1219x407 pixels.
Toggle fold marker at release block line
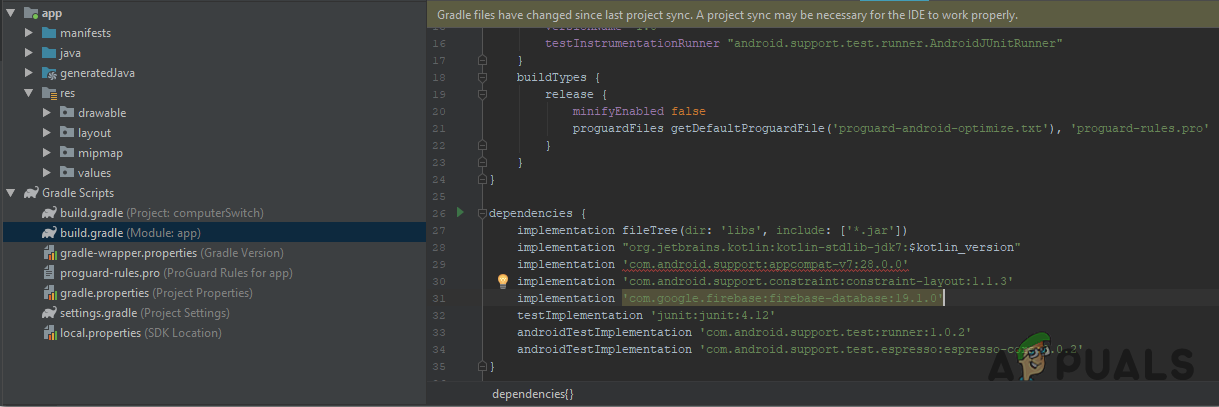point(481,94)
